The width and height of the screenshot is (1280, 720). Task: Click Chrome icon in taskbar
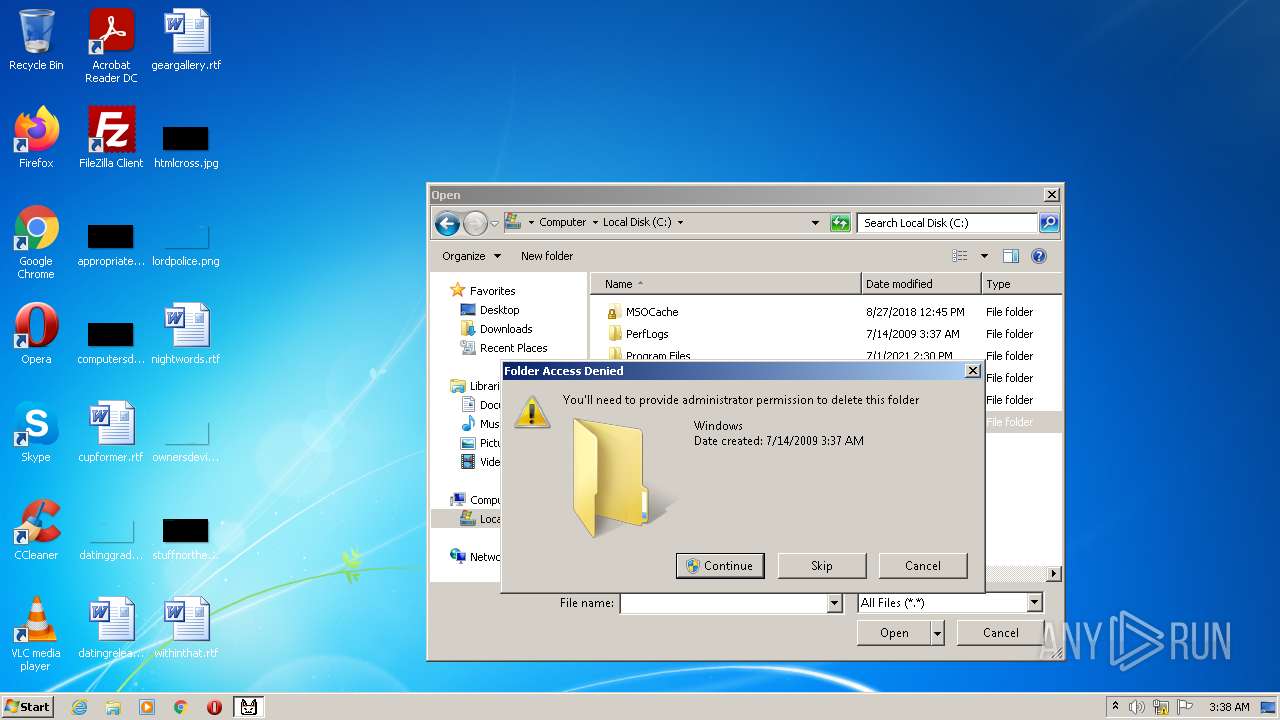[x=181, y=707]
